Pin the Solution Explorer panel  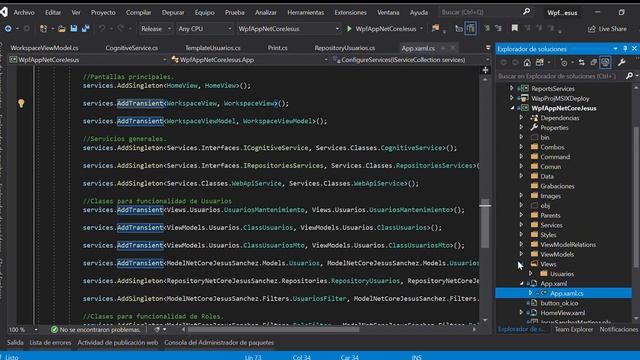[625, 49]
